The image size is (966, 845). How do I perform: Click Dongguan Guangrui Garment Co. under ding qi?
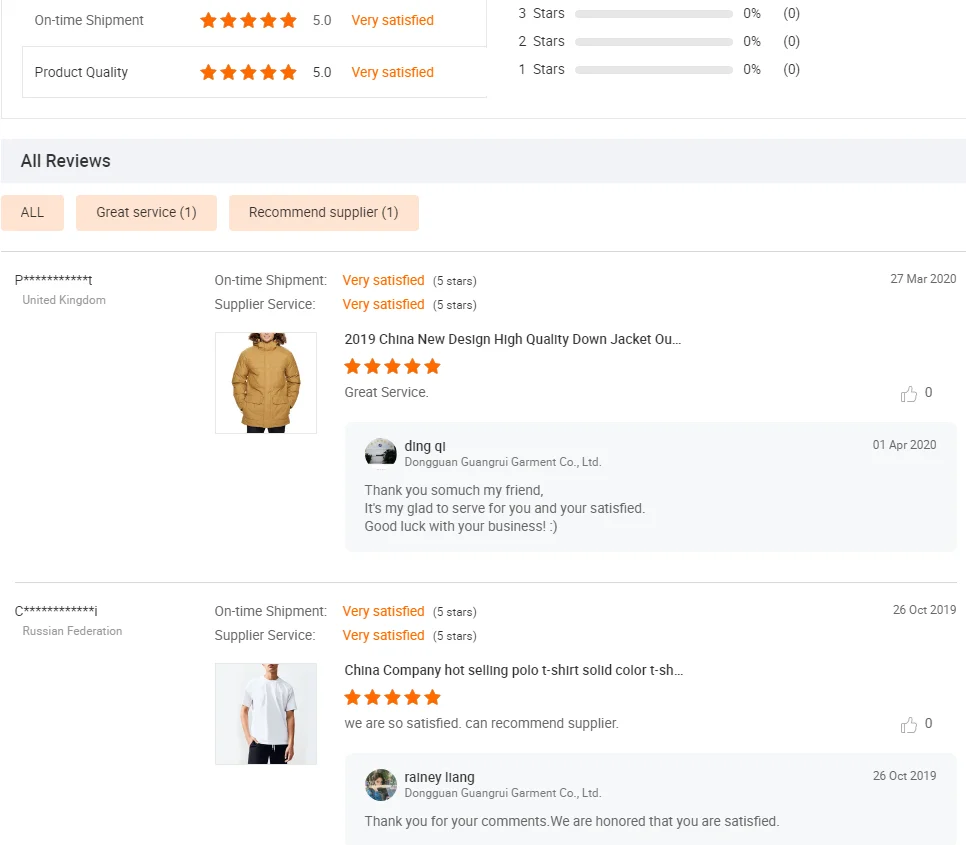pyautogui.click(x=502, y=462)
